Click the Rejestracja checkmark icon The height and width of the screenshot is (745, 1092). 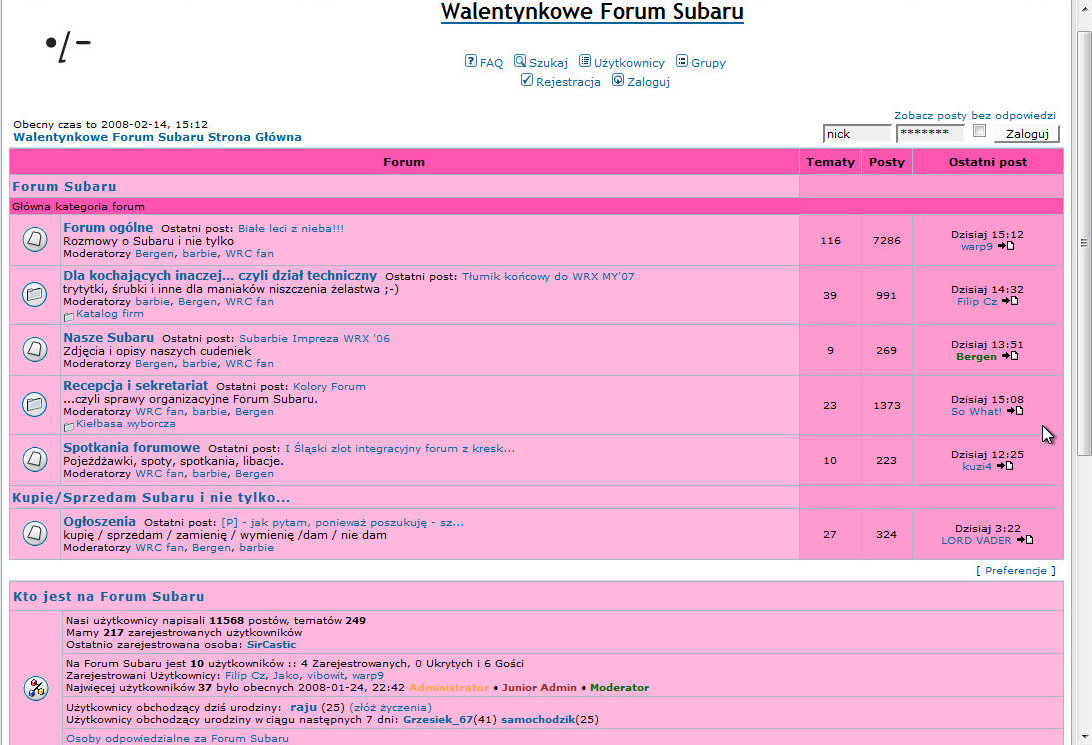click(527, 81)
